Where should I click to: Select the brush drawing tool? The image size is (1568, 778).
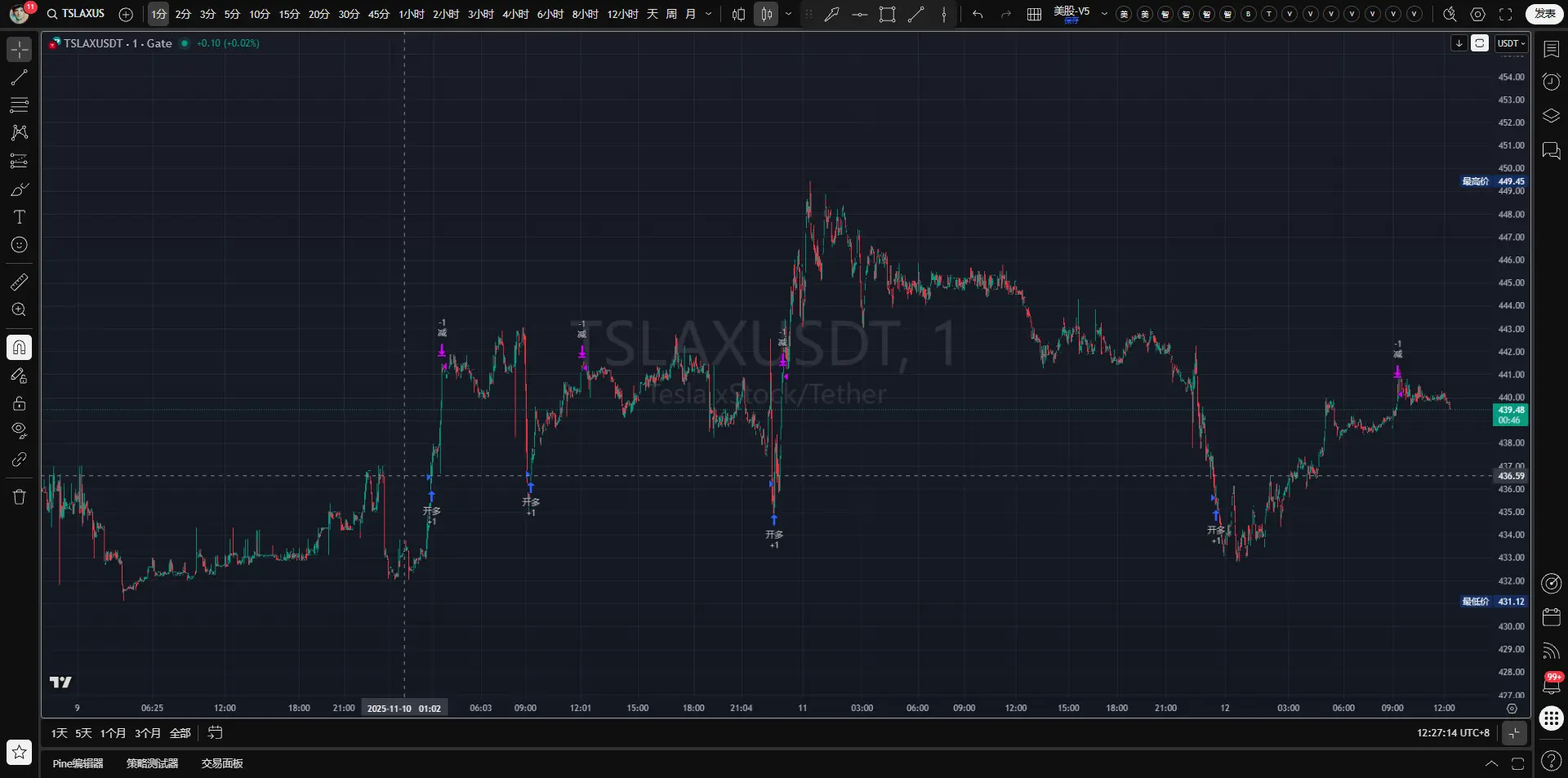pos(20,189)
